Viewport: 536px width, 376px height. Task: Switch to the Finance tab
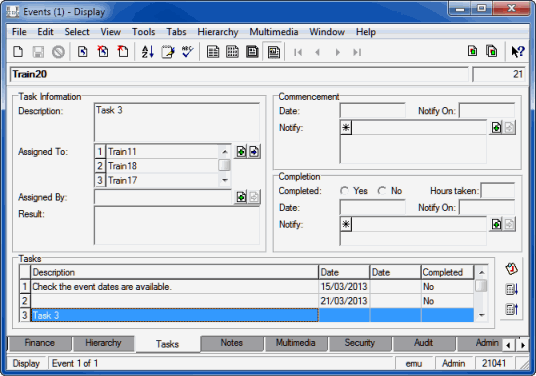(40, 343)
